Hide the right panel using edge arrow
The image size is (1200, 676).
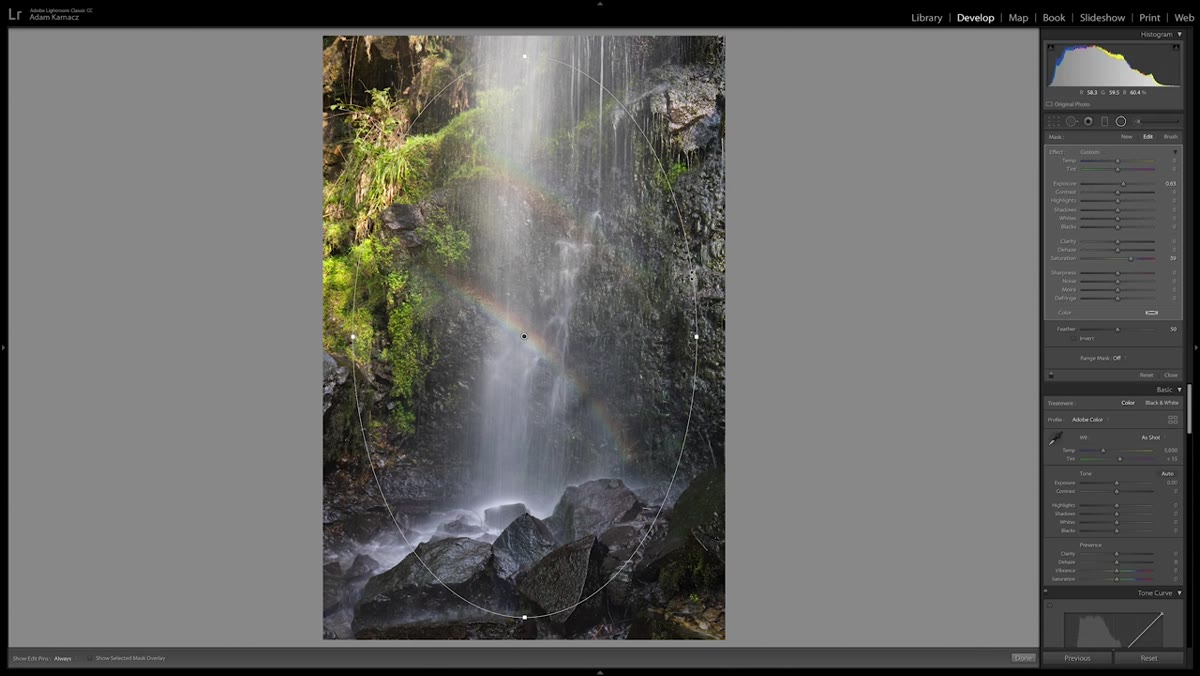tap(1196, 347)
